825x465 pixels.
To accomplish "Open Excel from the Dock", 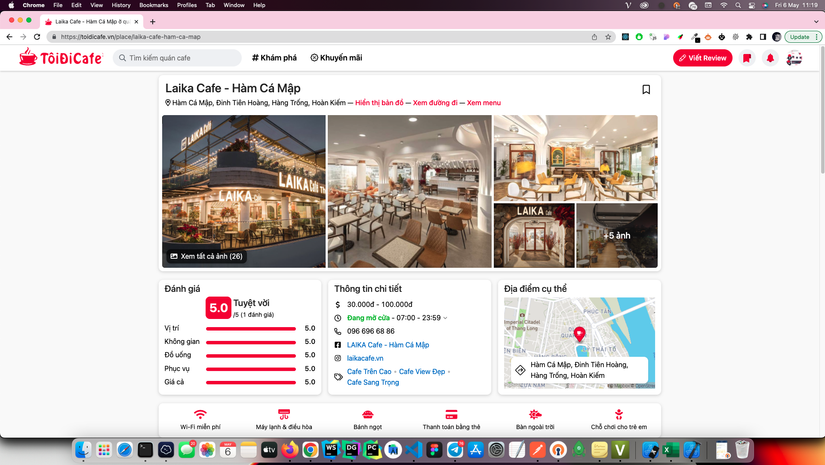I will [x=671, y=450].
